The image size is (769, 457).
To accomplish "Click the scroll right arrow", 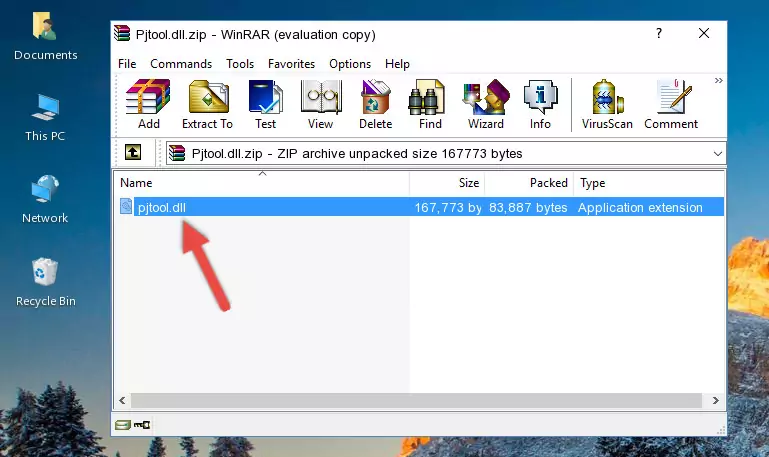I will click(716, 401).
